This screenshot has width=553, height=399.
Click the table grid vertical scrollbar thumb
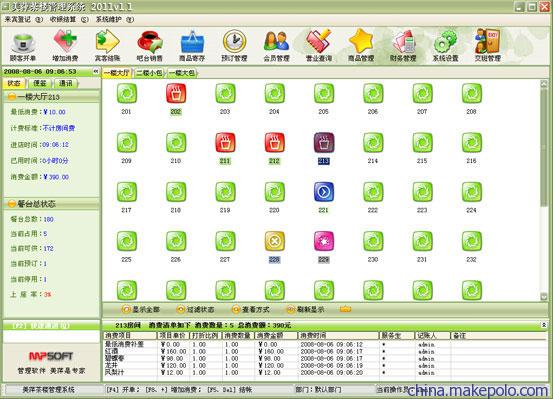point(543,148)
